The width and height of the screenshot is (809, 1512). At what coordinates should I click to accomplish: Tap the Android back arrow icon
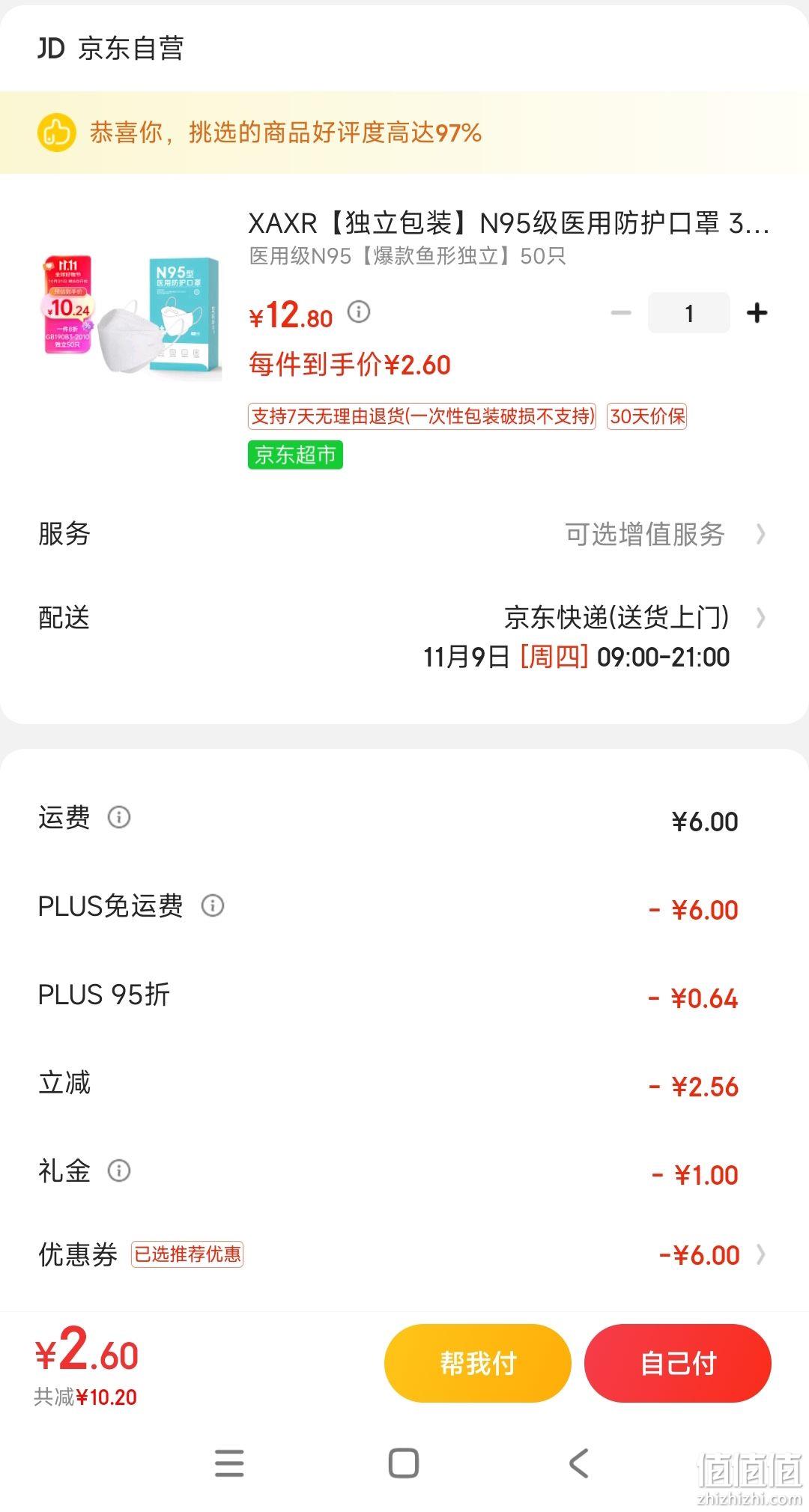tap(578, 1463)
